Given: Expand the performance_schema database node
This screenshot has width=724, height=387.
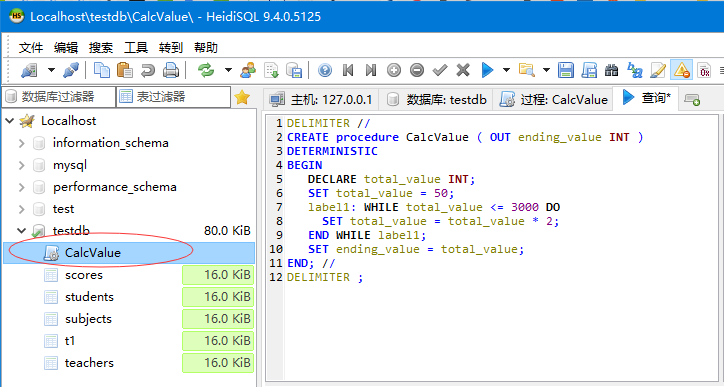Looking at the screenshot, I should point(22,187).
